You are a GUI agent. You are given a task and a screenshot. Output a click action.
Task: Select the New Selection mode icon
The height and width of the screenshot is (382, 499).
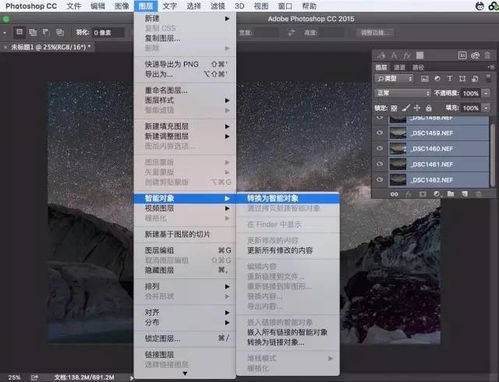tap(19, 32)
